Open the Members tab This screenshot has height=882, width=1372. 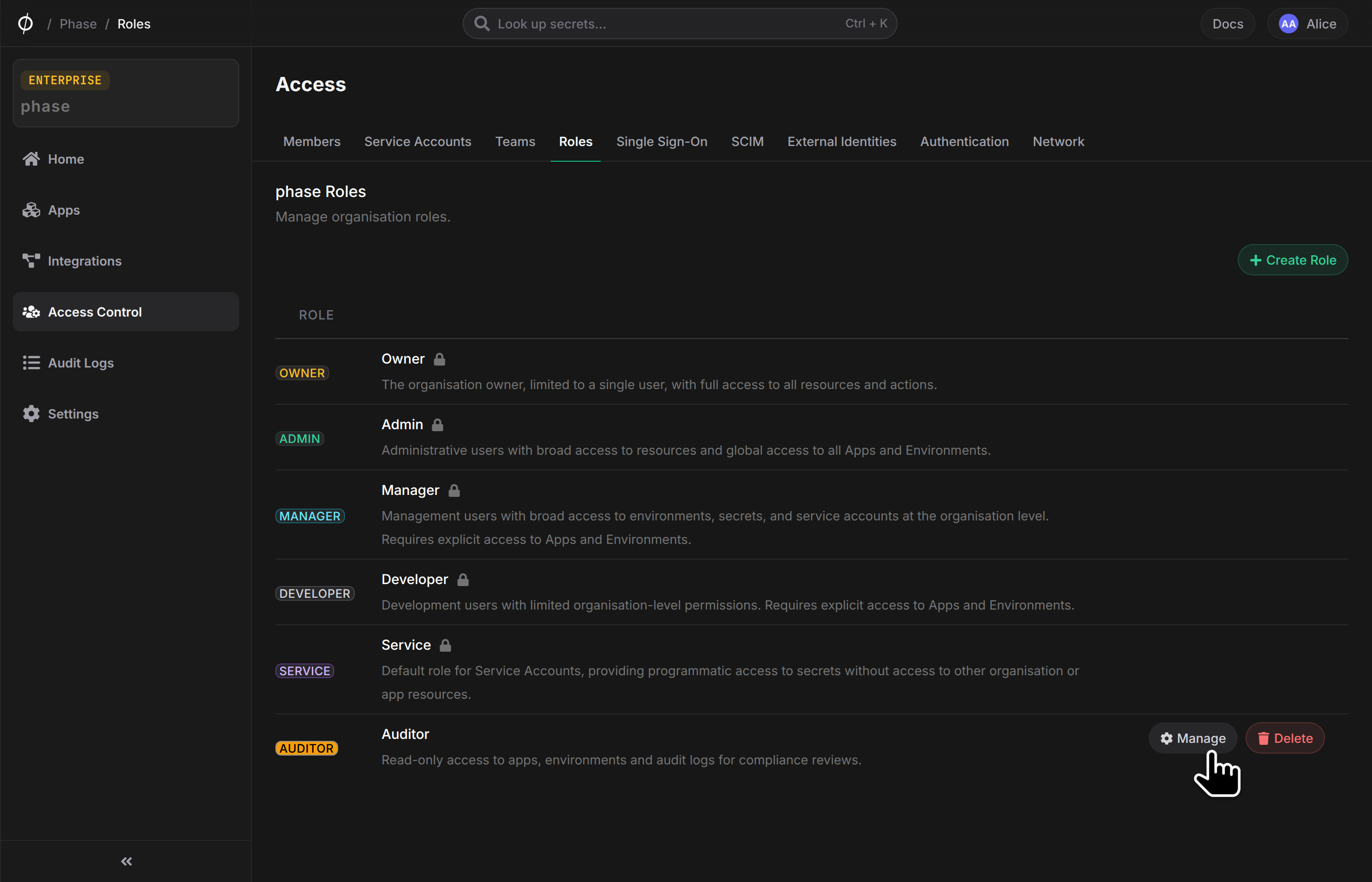pos(312,142)
